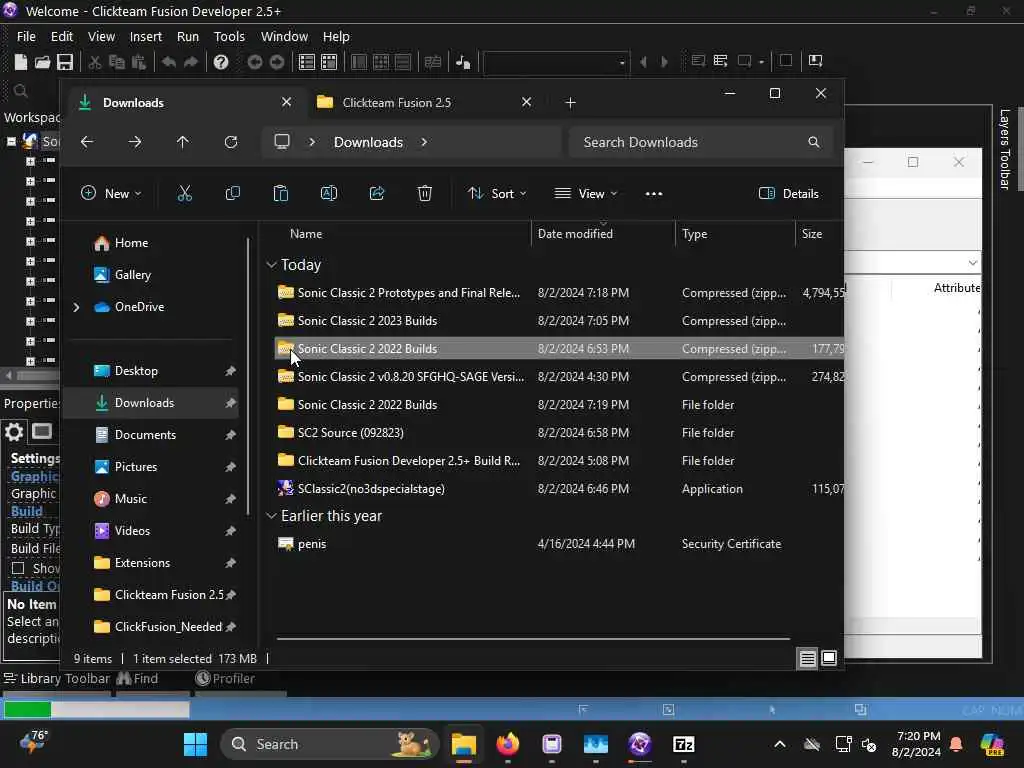Switch to details list view icon

click(x=807, y=658)
